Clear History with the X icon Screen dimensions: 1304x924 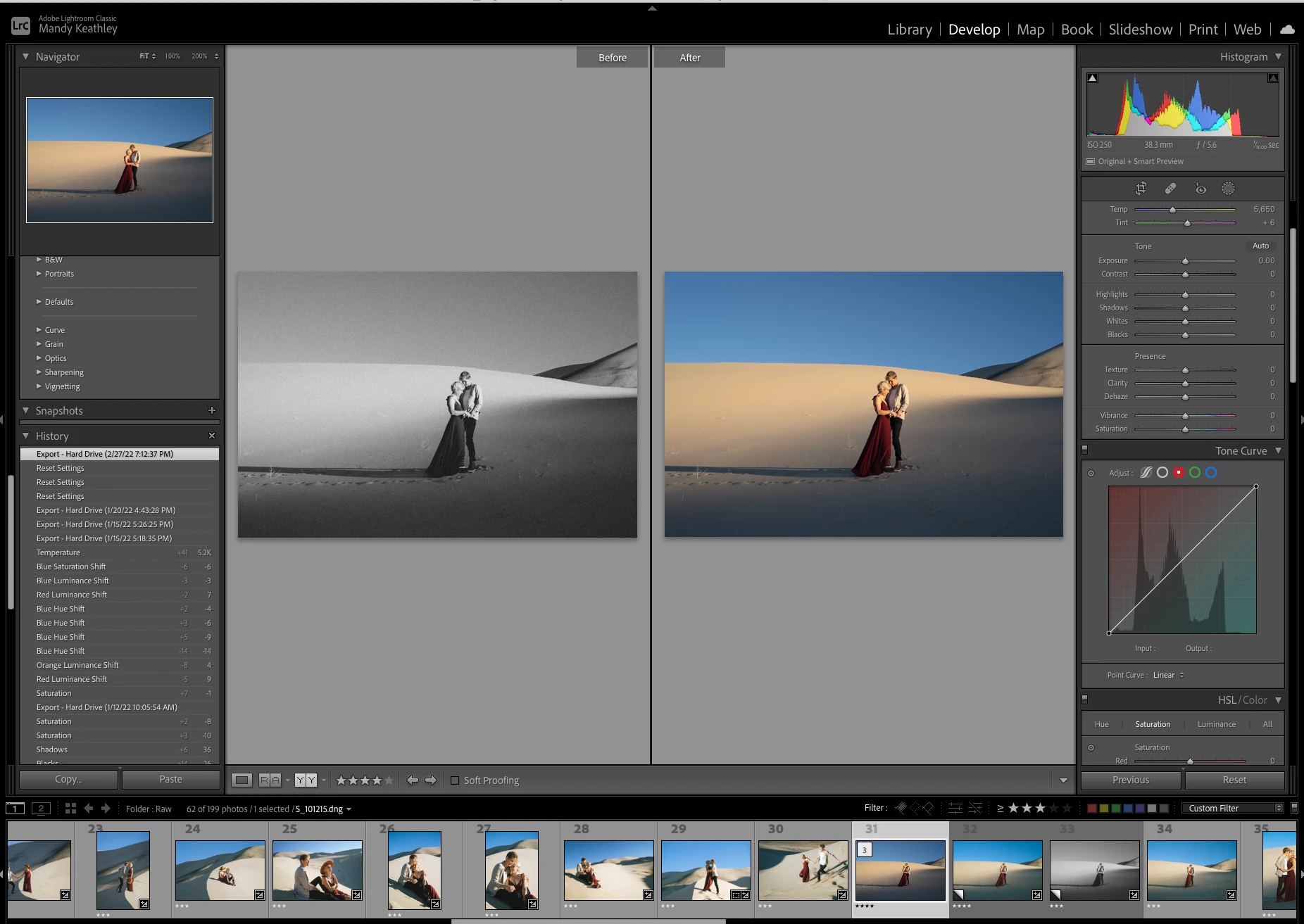[x=212, y=436]
